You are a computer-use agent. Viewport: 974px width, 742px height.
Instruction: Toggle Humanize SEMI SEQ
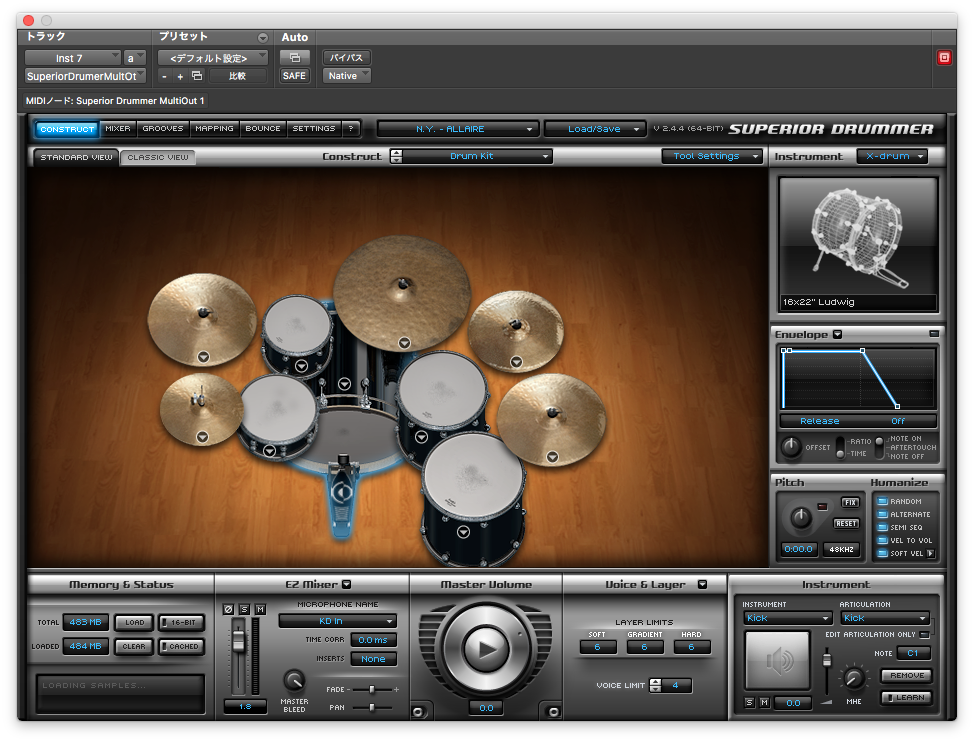(x=882, y=527)
